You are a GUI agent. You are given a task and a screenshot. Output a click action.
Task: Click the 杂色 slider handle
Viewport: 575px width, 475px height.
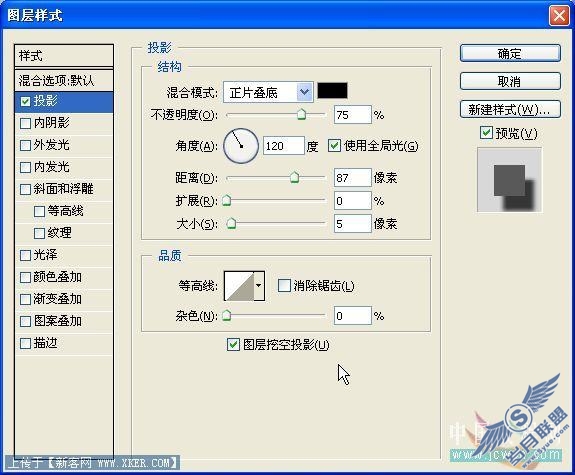pos(227,315)
